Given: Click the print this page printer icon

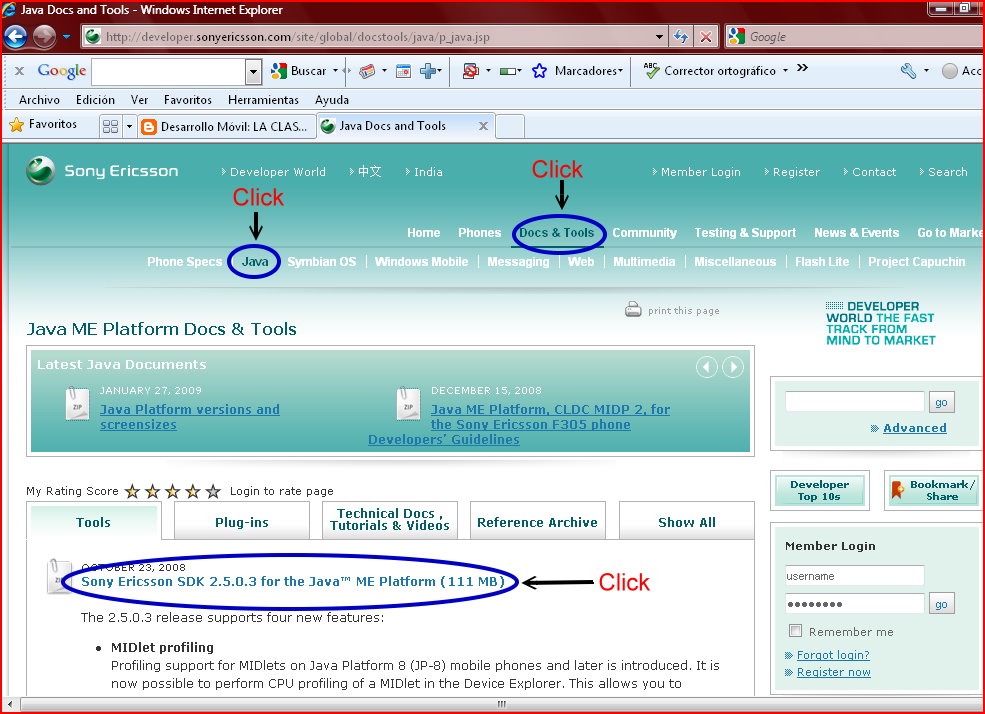Looking at the screenshot, I should (x=633, y=310).
